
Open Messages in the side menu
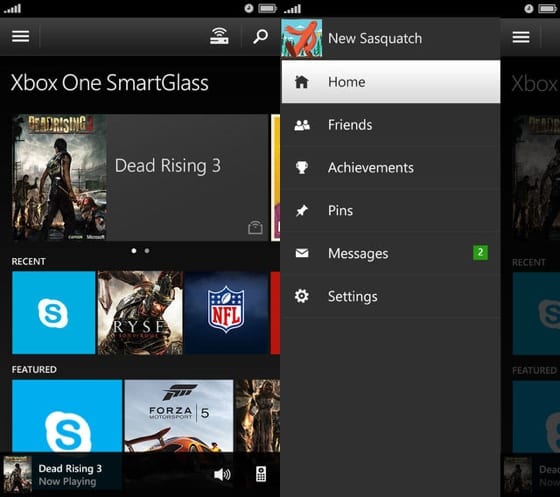coord(391,253)
